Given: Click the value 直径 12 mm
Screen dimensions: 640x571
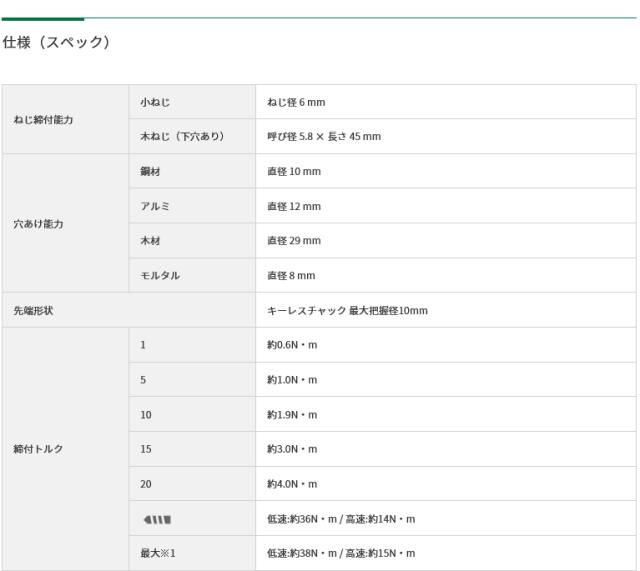Looking at the screenshot, I should [294, 207].
